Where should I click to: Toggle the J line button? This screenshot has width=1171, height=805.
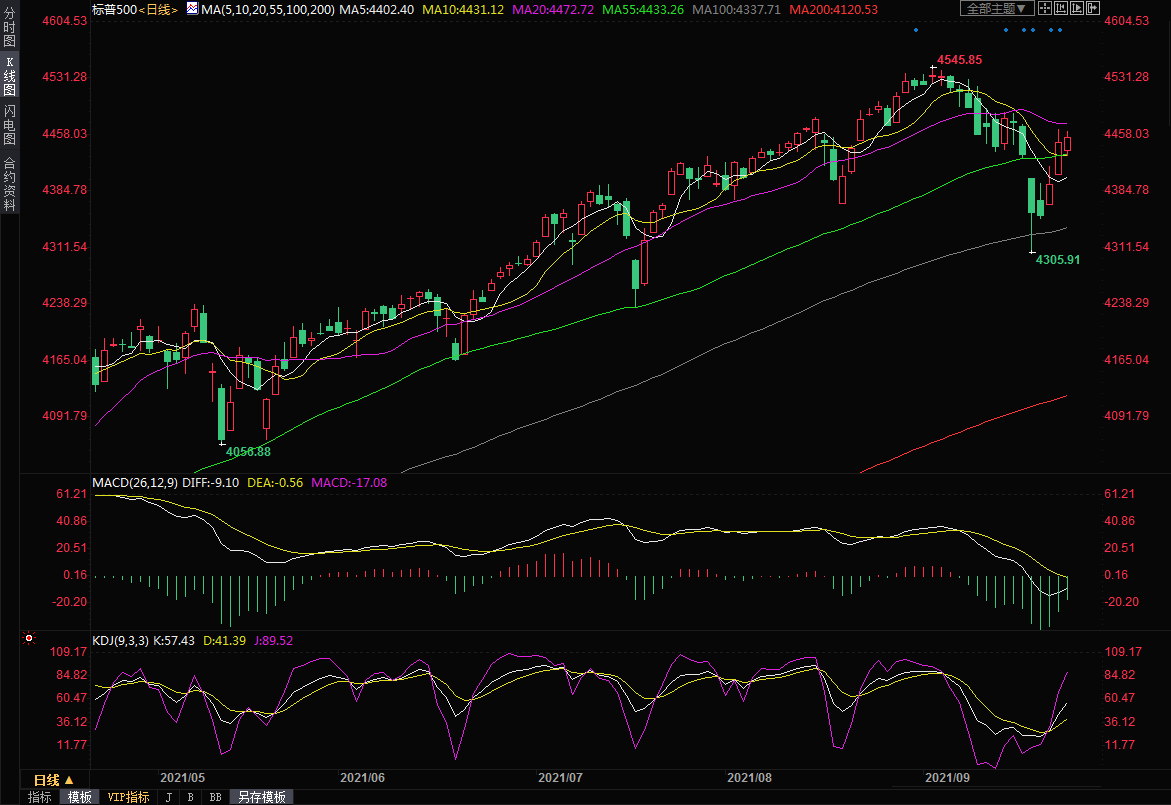point(168,797)
